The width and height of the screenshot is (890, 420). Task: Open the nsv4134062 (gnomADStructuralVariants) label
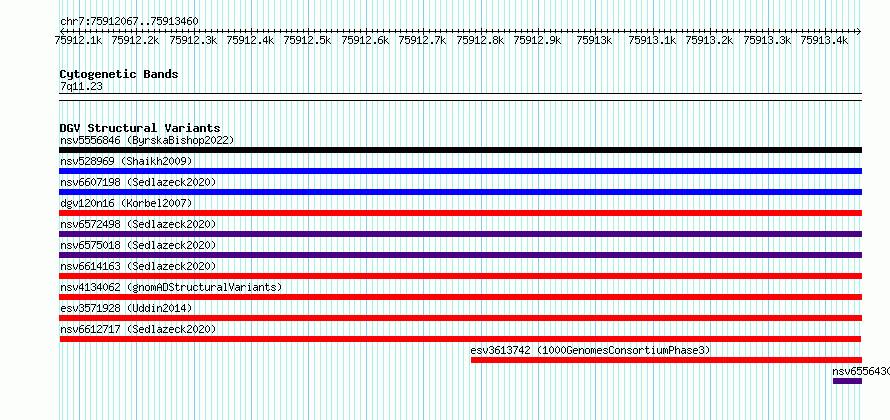[171, 287]
